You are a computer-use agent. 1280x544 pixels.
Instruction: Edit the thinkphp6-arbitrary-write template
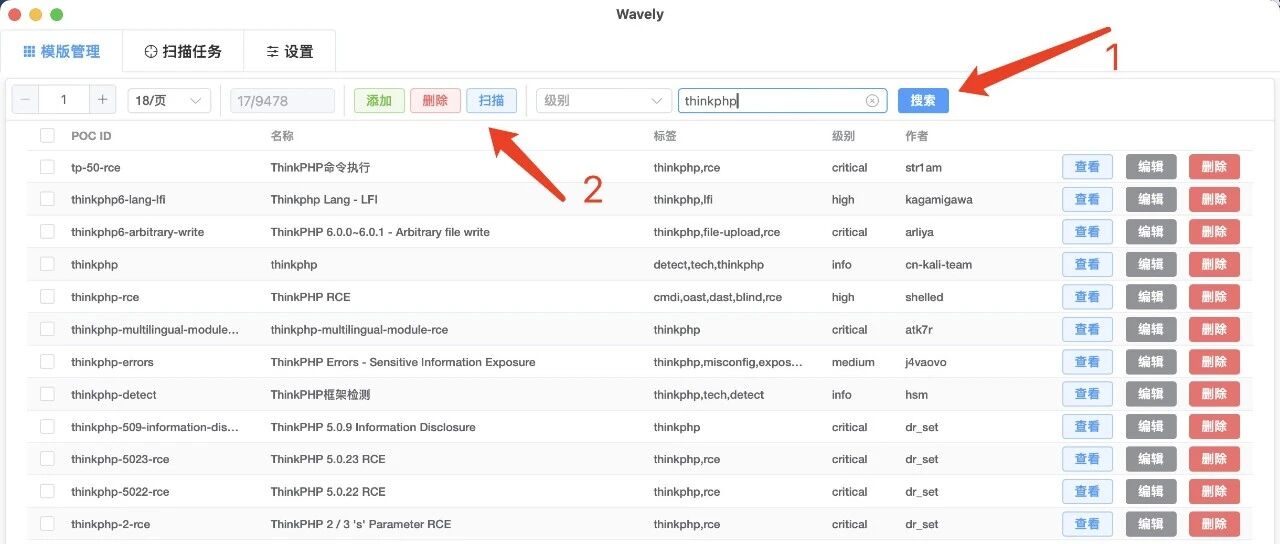[1151, 232]
